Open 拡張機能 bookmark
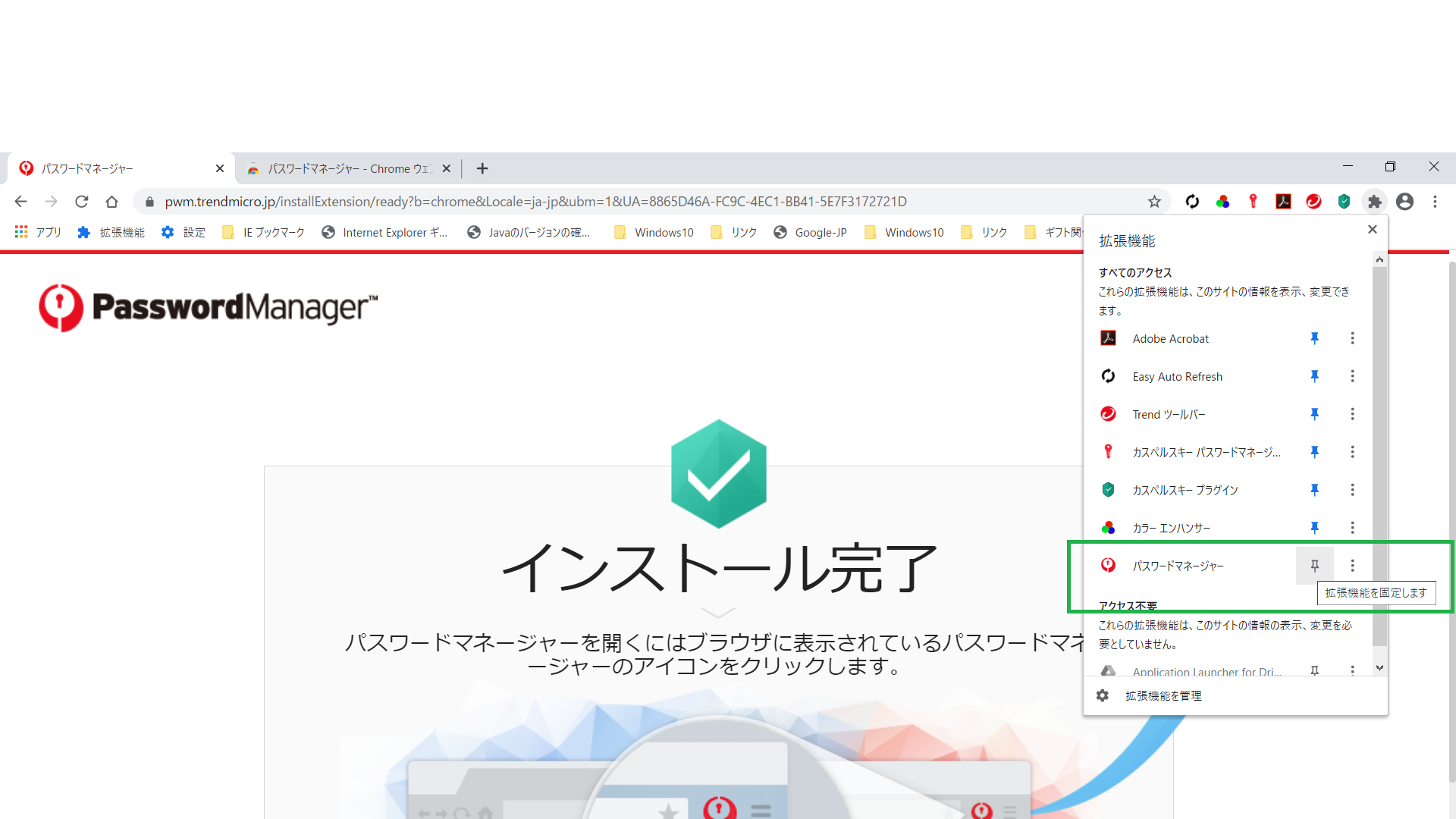Image resolution: width=1456 pixels, height=819 pixels. click(111, 232)
